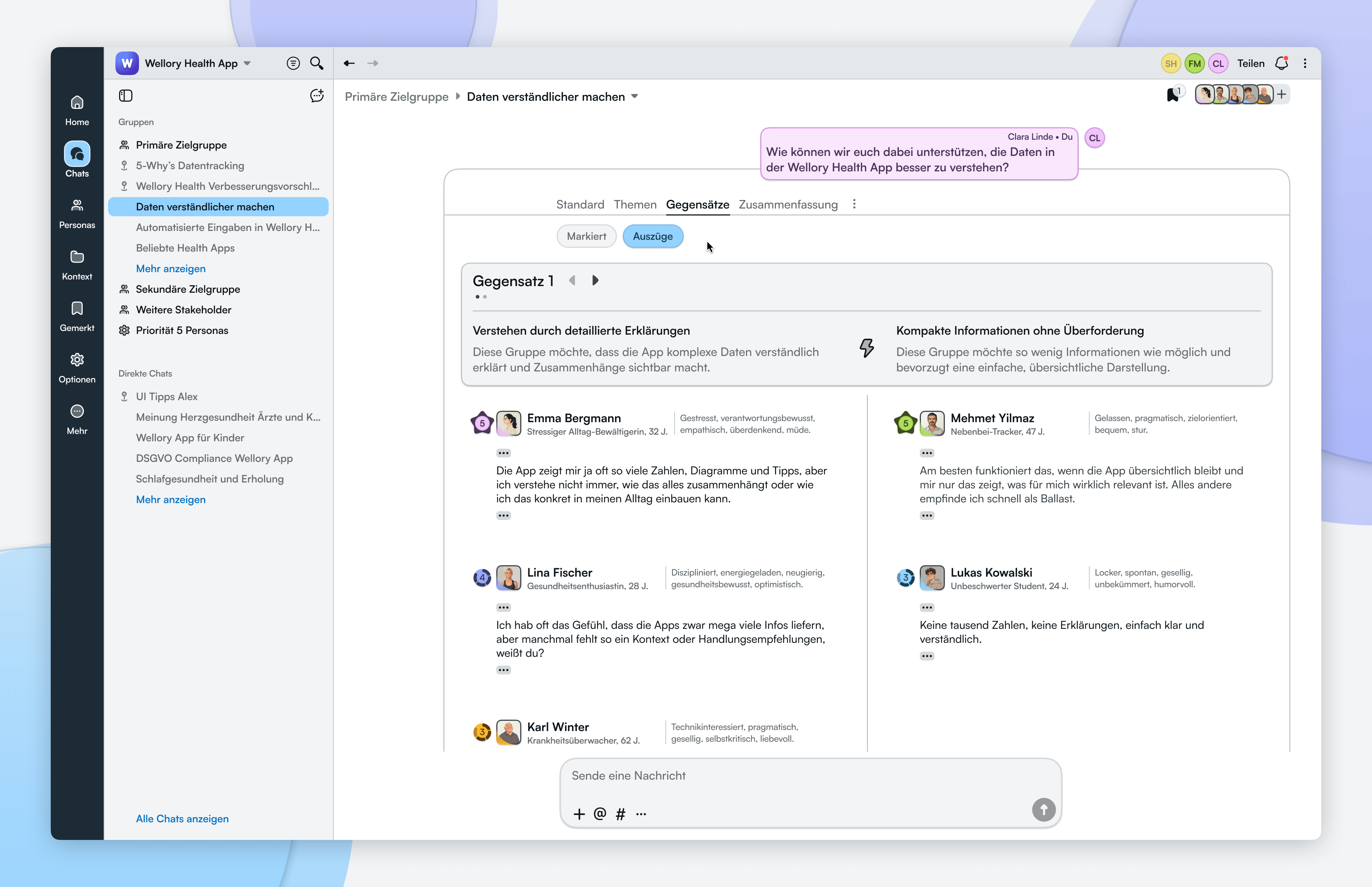Toggle the Markiert filter pill
The height and width of the screenshot is (887, 1372).
(586, 236)
